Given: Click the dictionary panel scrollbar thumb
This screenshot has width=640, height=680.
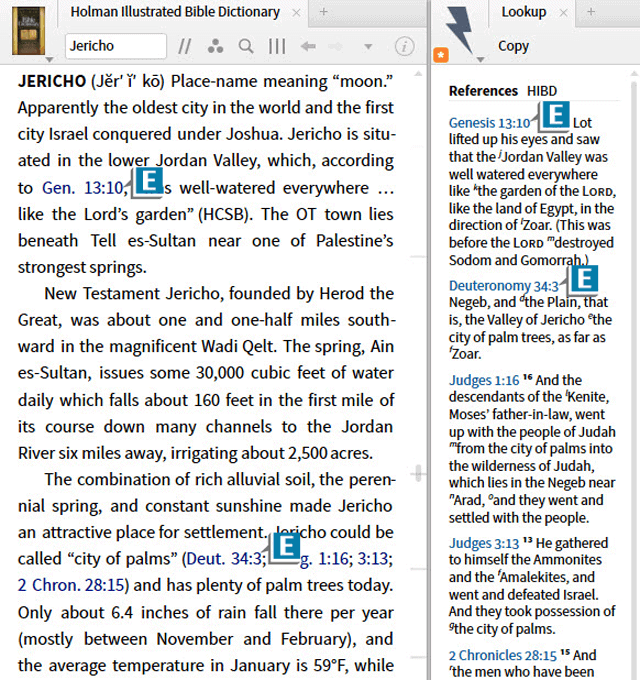Looking at the screenshot, I should (x=418, y=473).
